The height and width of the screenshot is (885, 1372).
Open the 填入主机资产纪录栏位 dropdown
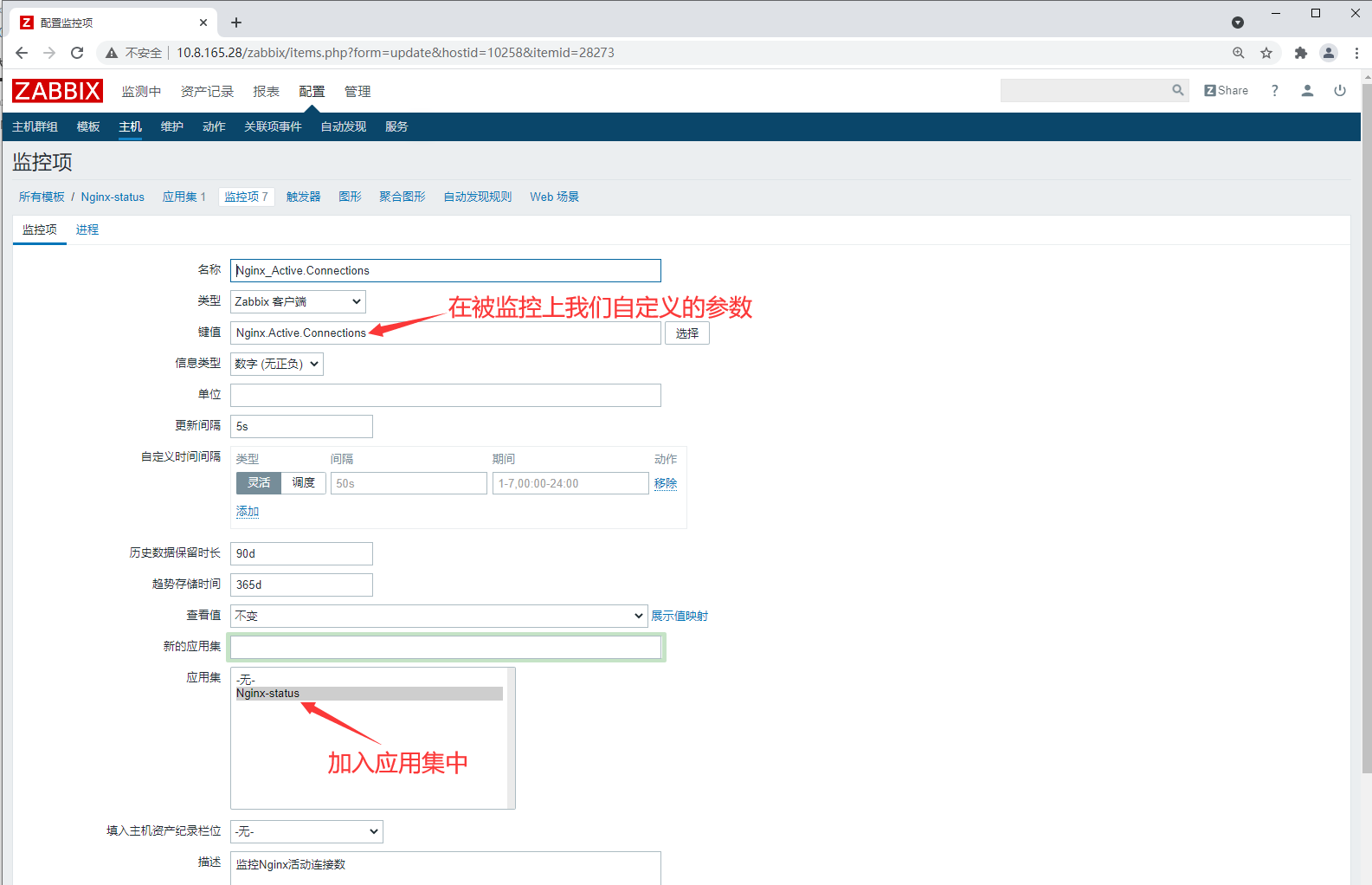306,831
